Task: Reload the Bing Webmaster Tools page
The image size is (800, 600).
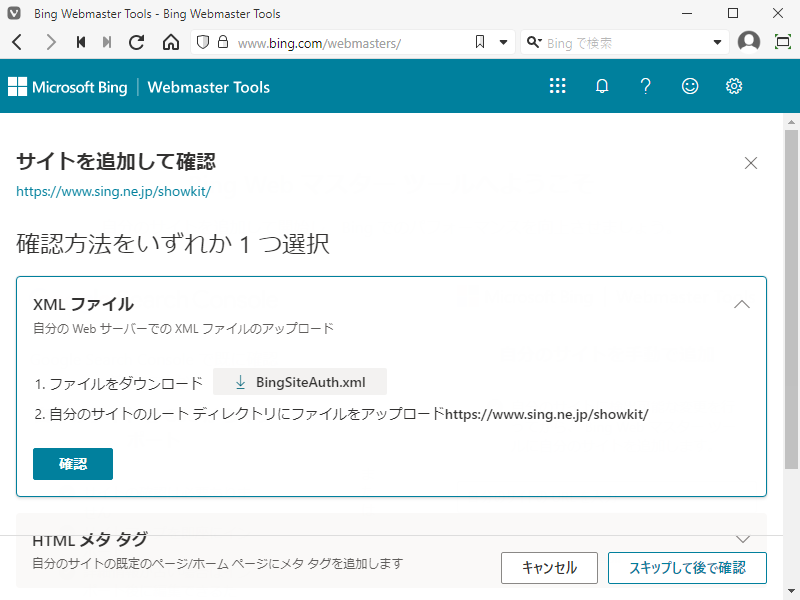Action: [x=136, y=42]
